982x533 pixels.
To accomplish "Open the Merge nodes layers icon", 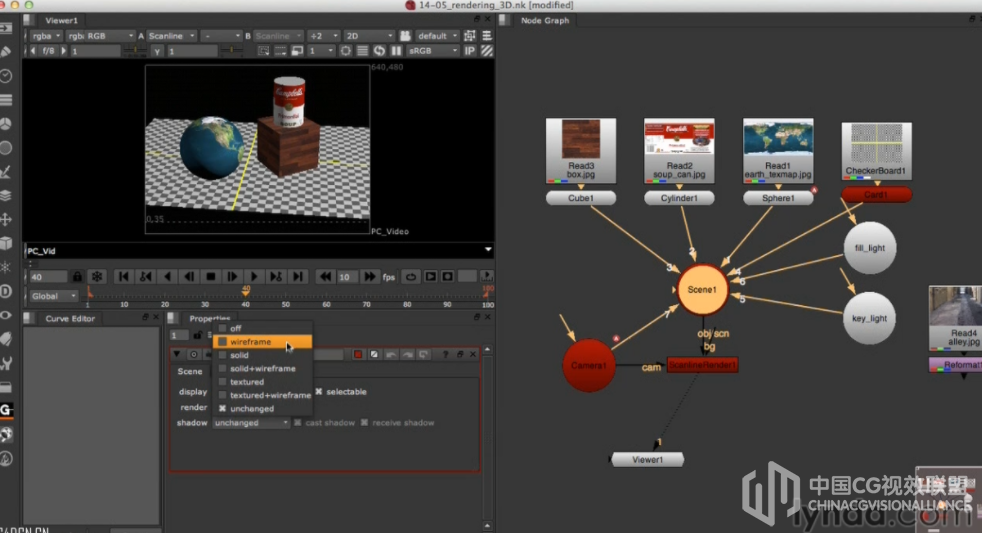I will click(6, 195).
